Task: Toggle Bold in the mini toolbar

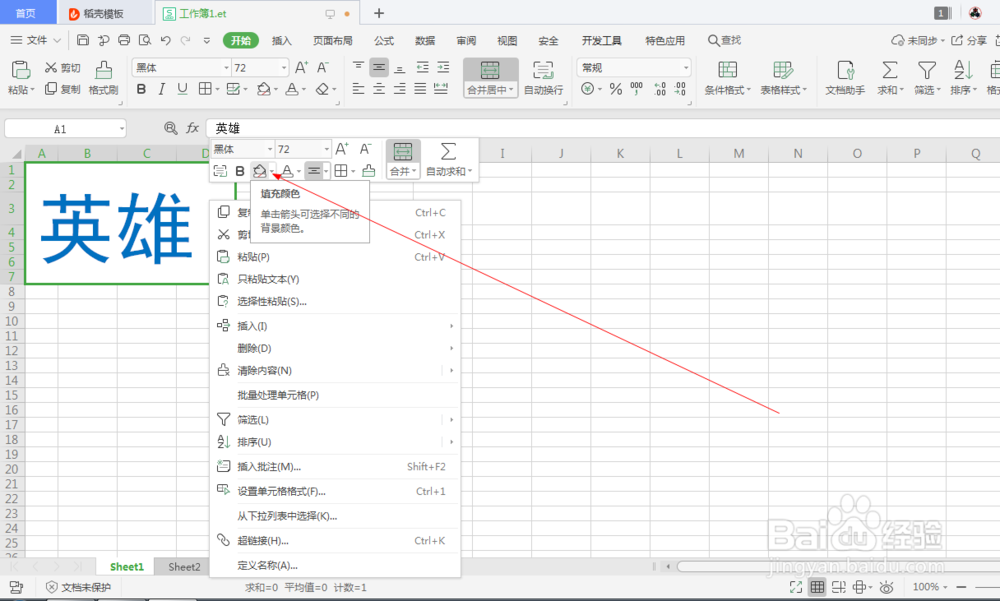Action: click(x=240, y=171)
